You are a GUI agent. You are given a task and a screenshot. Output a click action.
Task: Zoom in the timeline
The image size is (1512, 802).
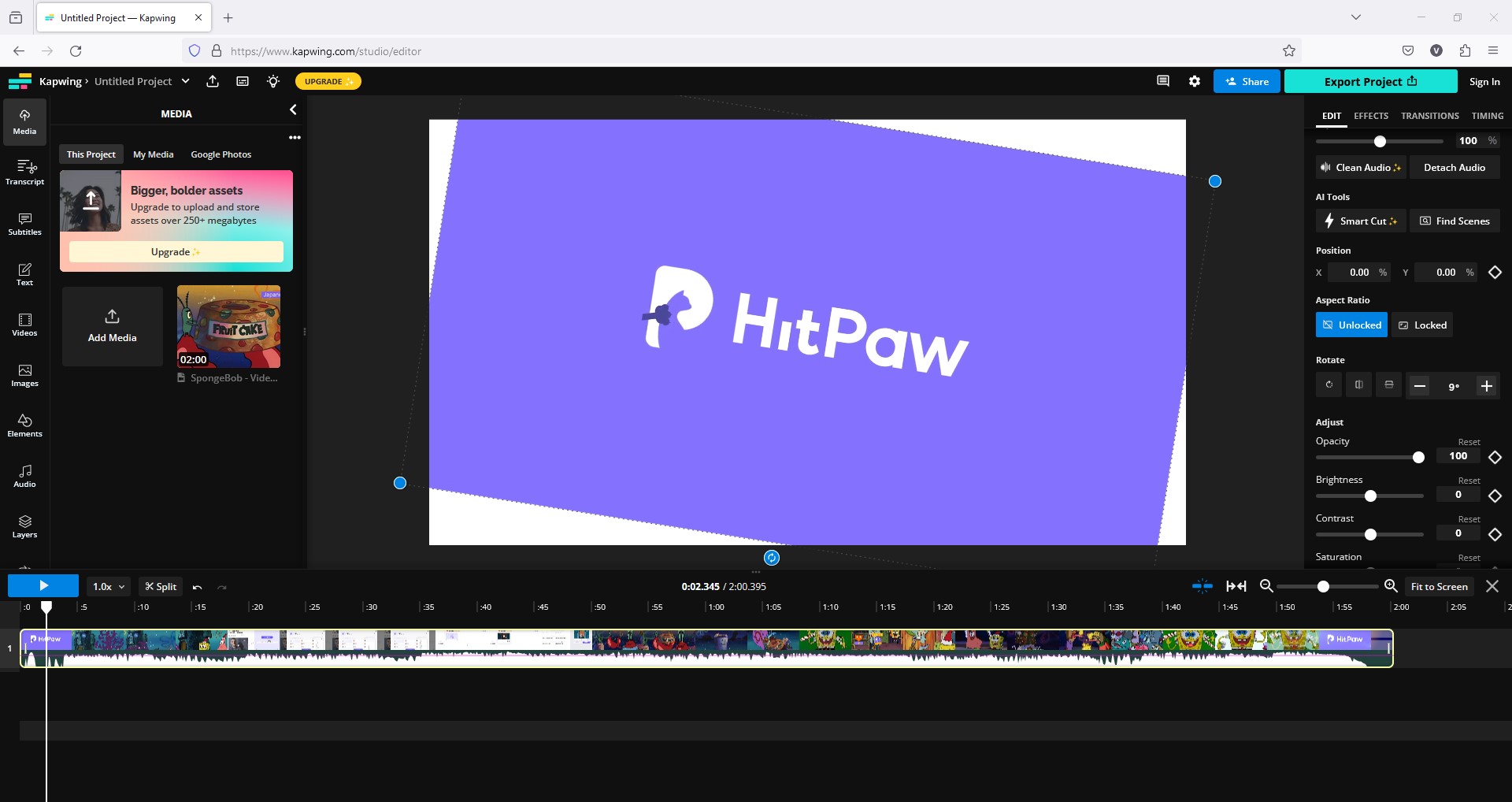(1391, 586)
